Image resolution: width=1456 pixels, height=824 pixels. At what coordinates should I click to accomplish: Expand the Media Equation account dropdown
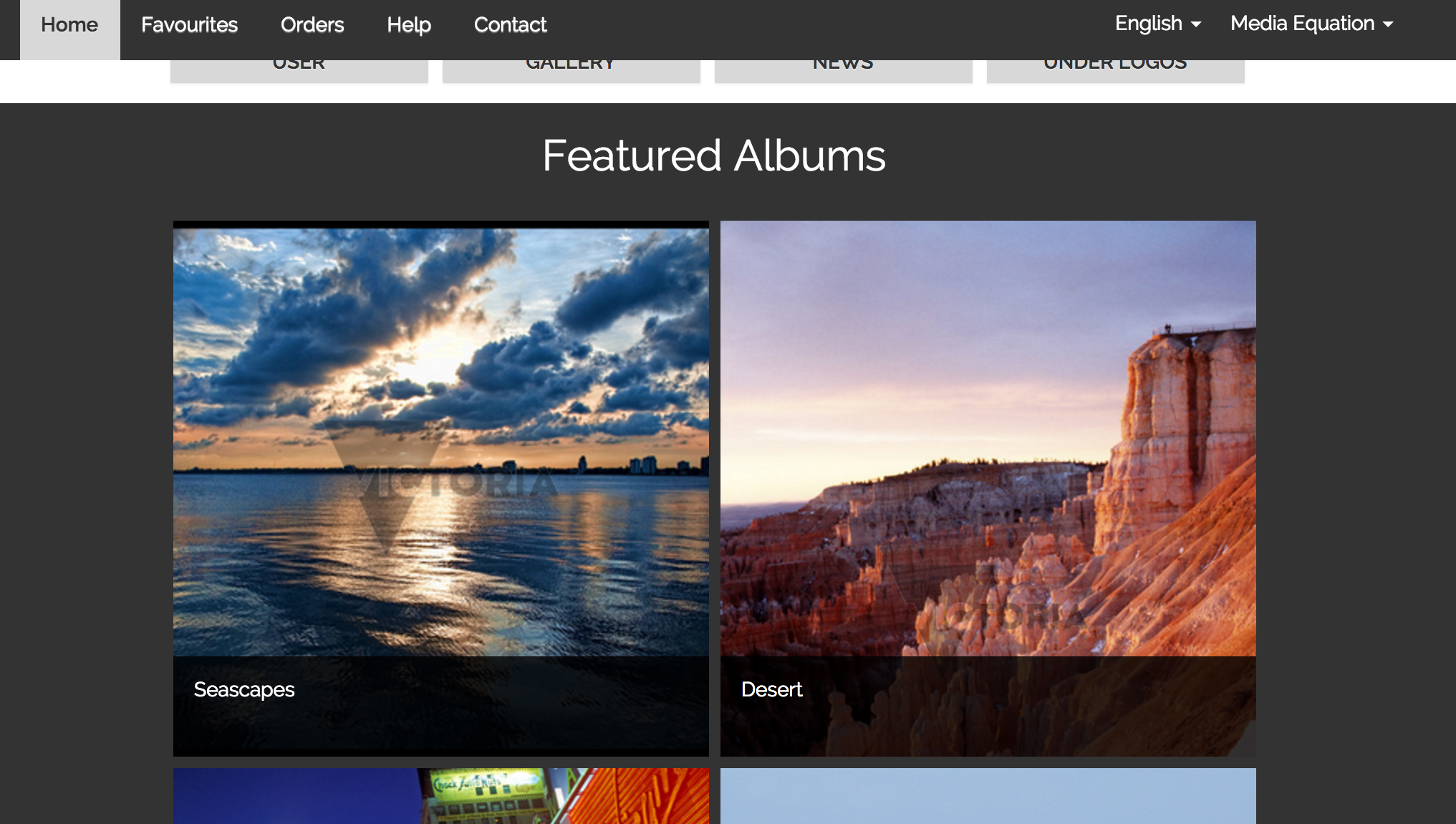1302,24
